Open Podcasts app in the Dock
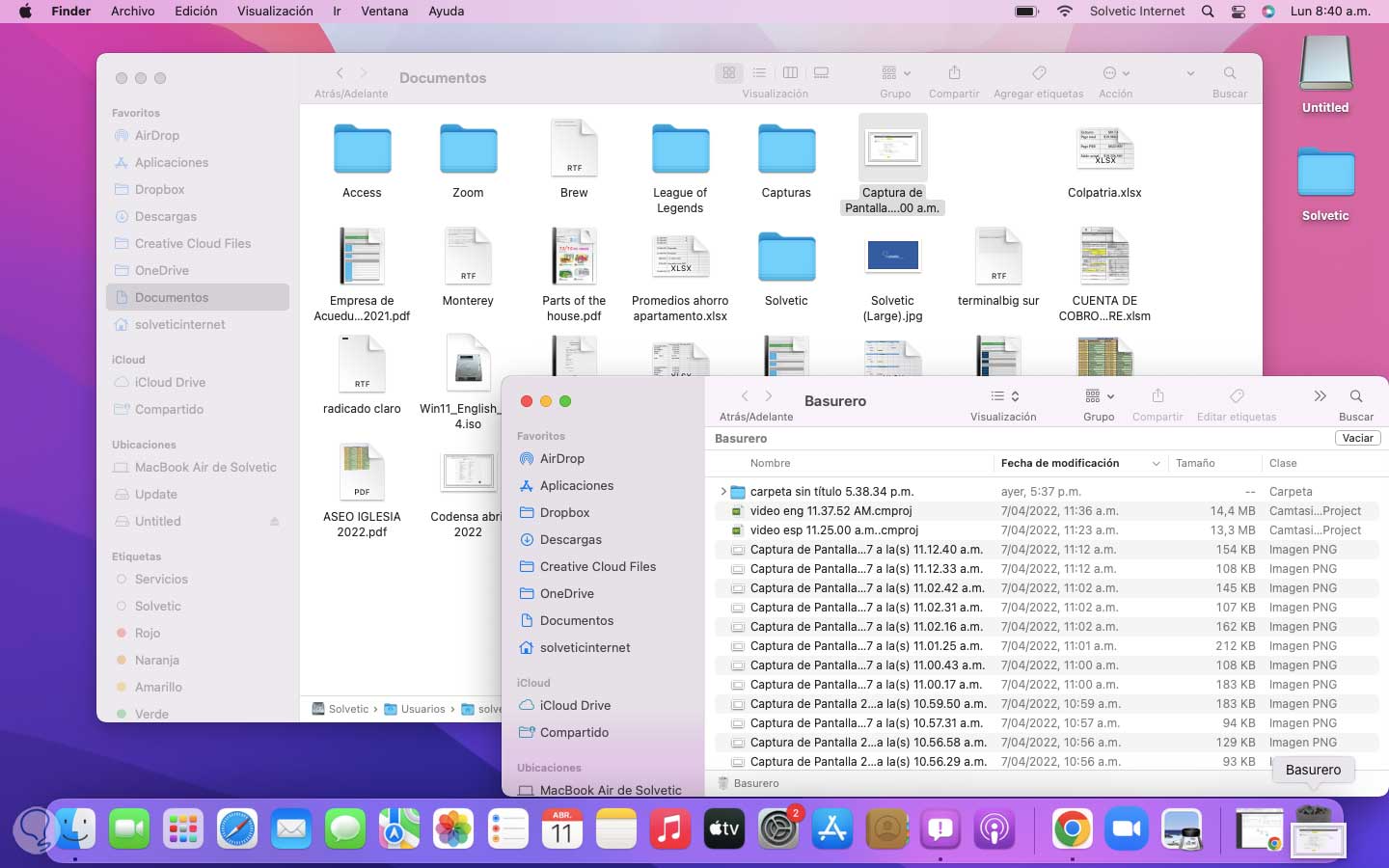 994,827
